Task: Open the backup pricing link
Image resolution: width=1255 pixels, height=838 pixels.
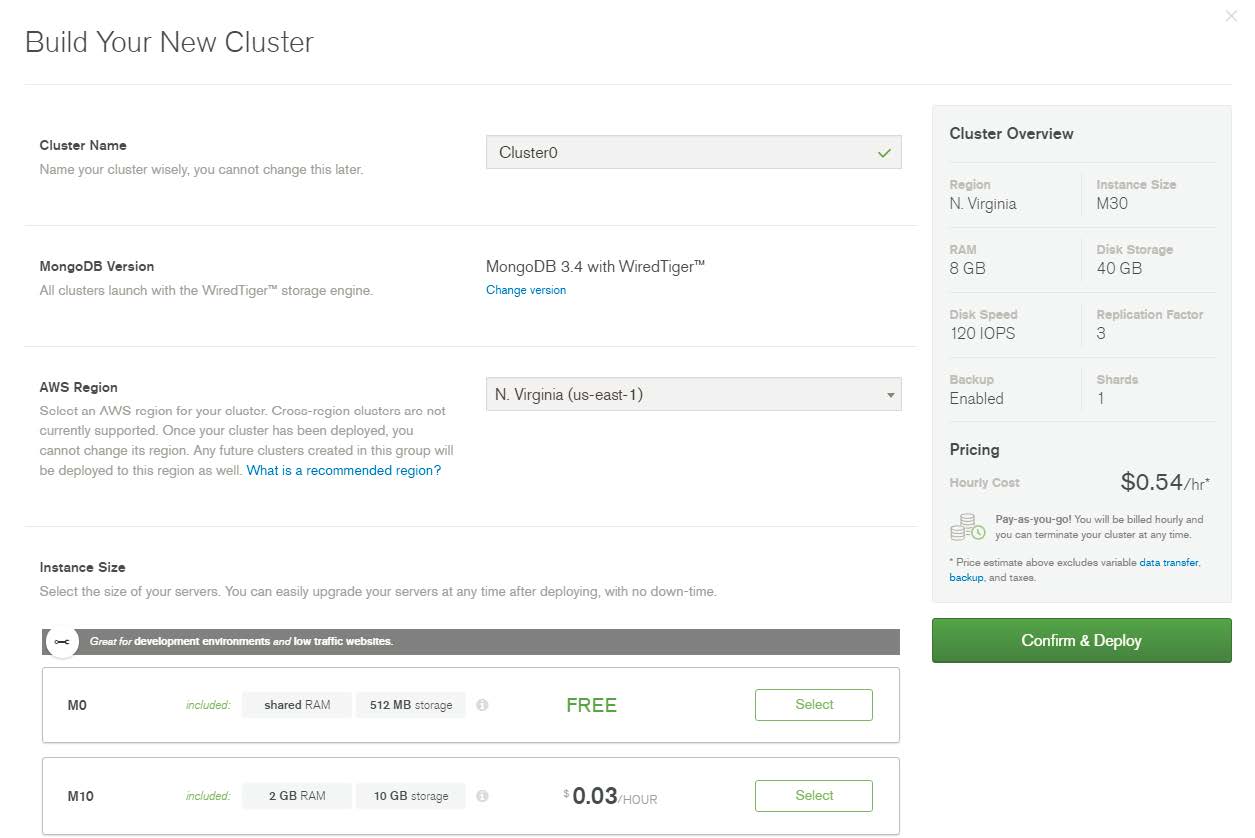Action: pyautogui.click(x=966, y=578)
